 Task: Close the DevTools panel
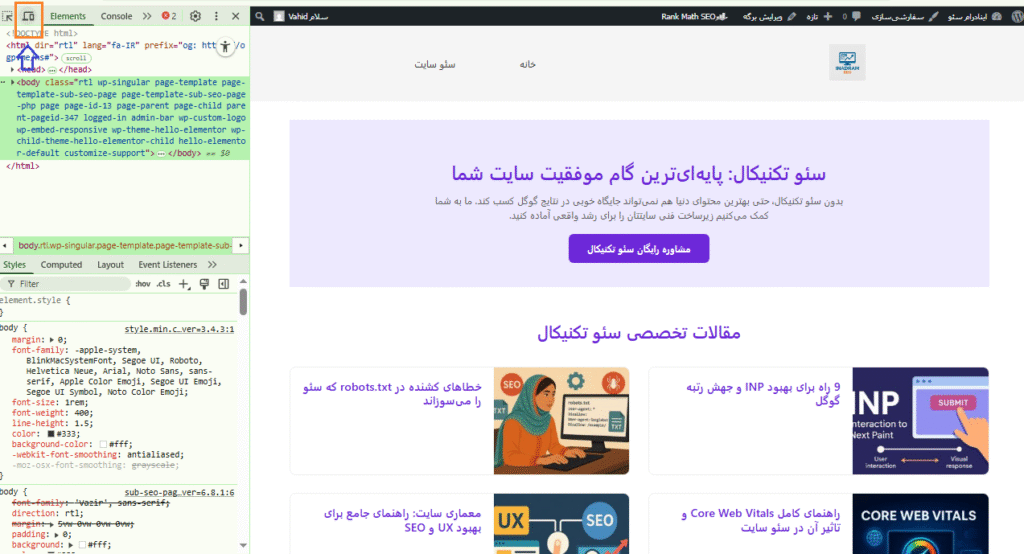click(x=236, y=16)
